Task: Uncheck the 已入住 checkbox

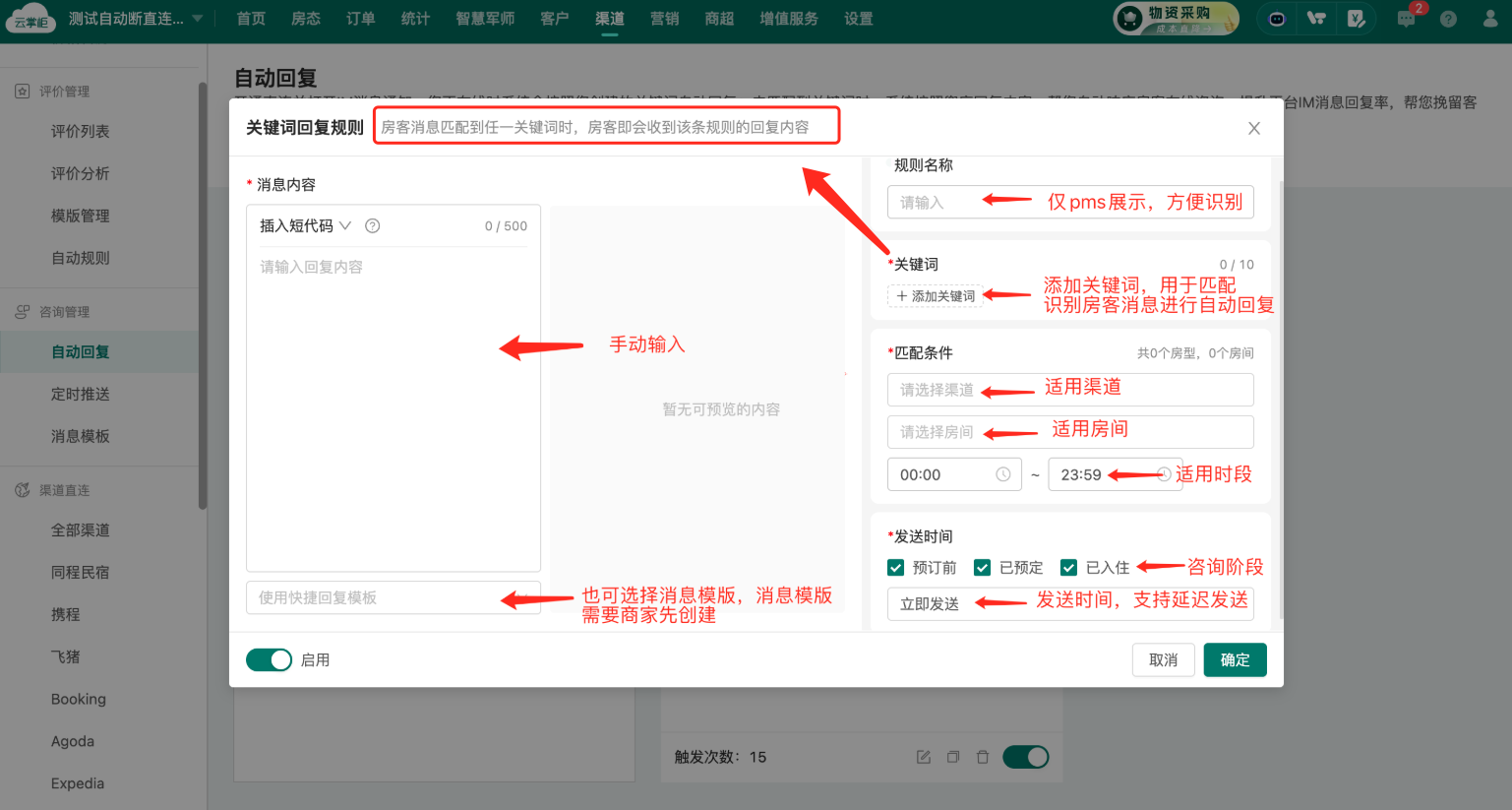Action: (x=1068, y=567)
